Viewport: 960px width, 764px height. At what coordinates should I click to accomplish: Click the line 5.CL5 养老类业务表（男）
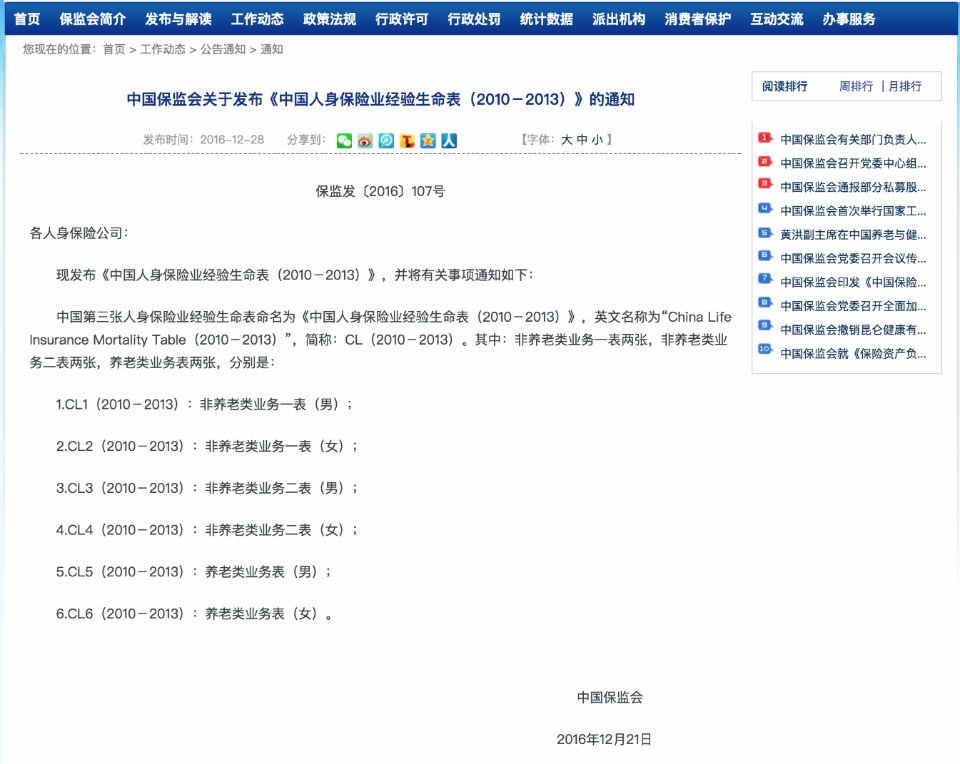(193, 572)
